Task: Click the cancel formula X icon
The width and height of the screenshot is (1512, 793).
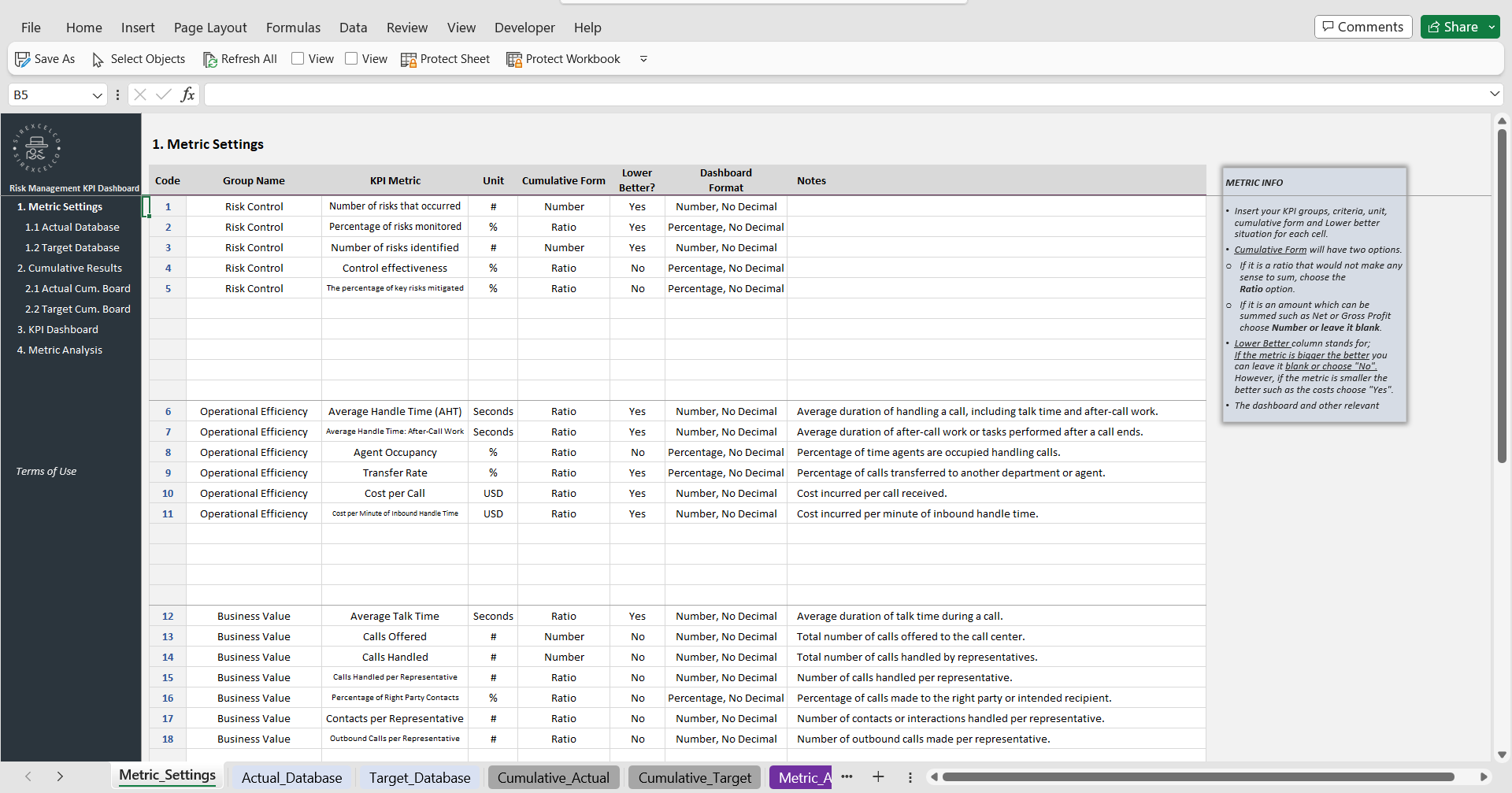Action: (140, 94)
